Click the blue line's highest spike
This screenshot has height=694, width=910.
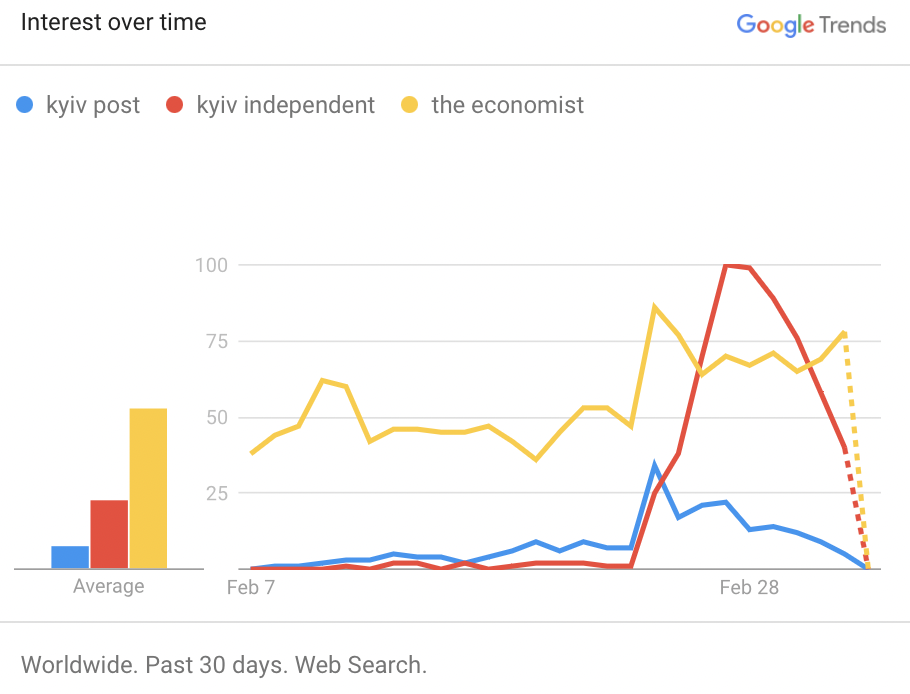pyautogui.click(x=655, y=465)
